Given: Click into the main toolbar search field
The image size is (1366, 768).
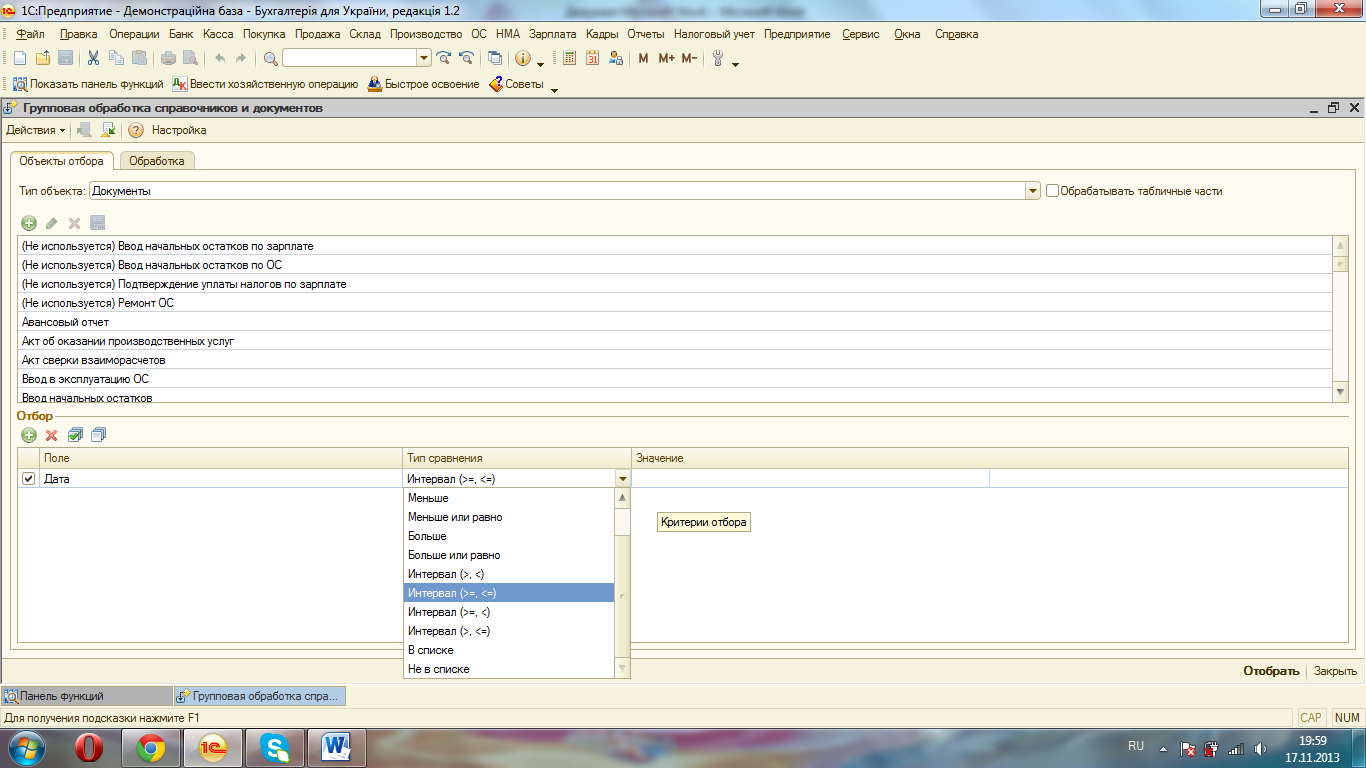Looking at the screenshot, I should pyautogui.click(x=349, y=58).
